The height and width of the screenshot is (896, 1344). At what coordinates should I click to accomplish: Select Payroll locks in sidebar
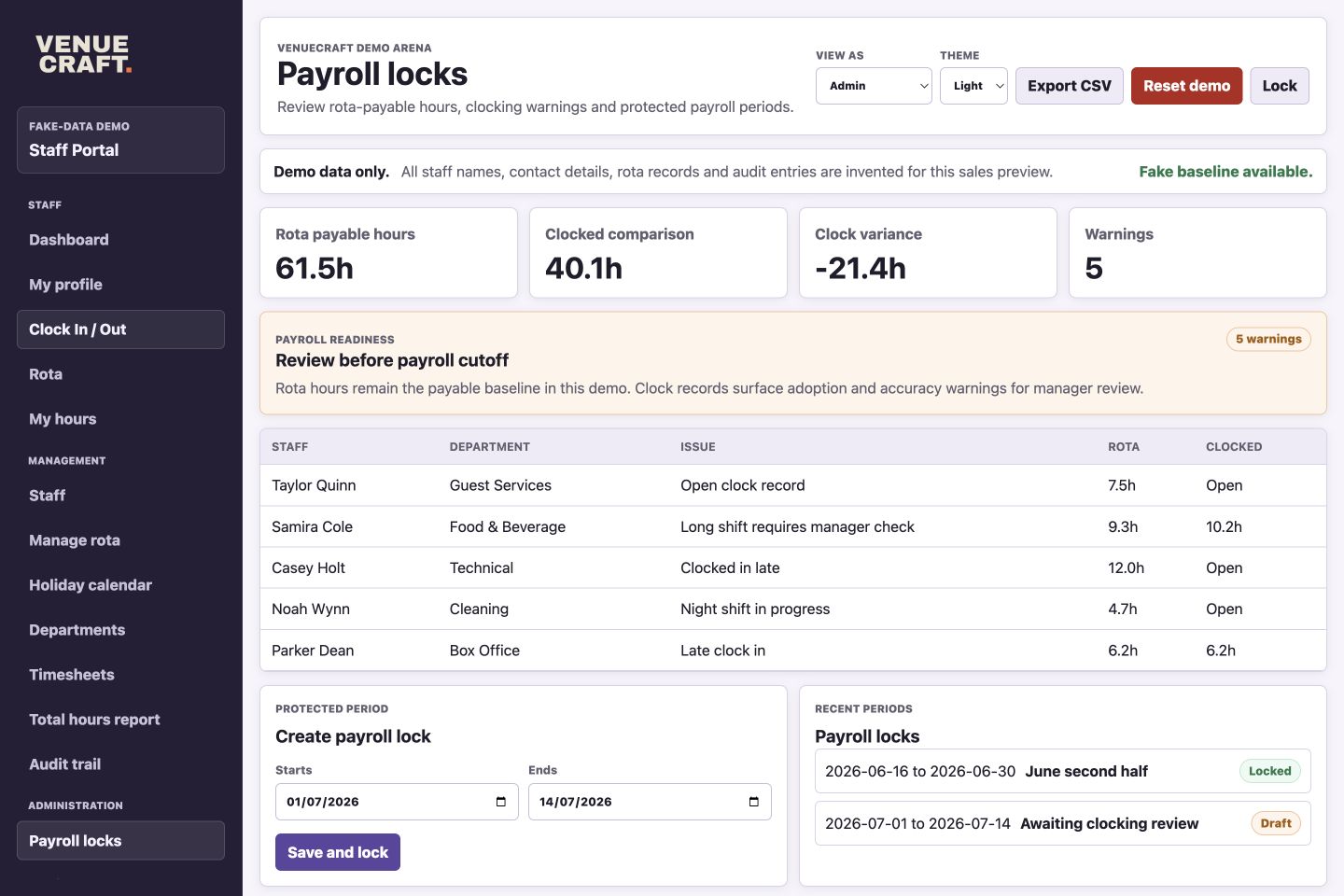(x=120, y=841)
